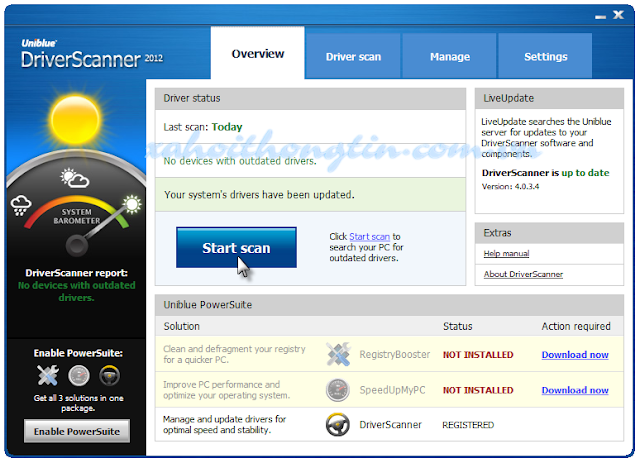Screen dimensions: 640x463
Task: Click the Action required column header
Action: click(x=576, y=326)
